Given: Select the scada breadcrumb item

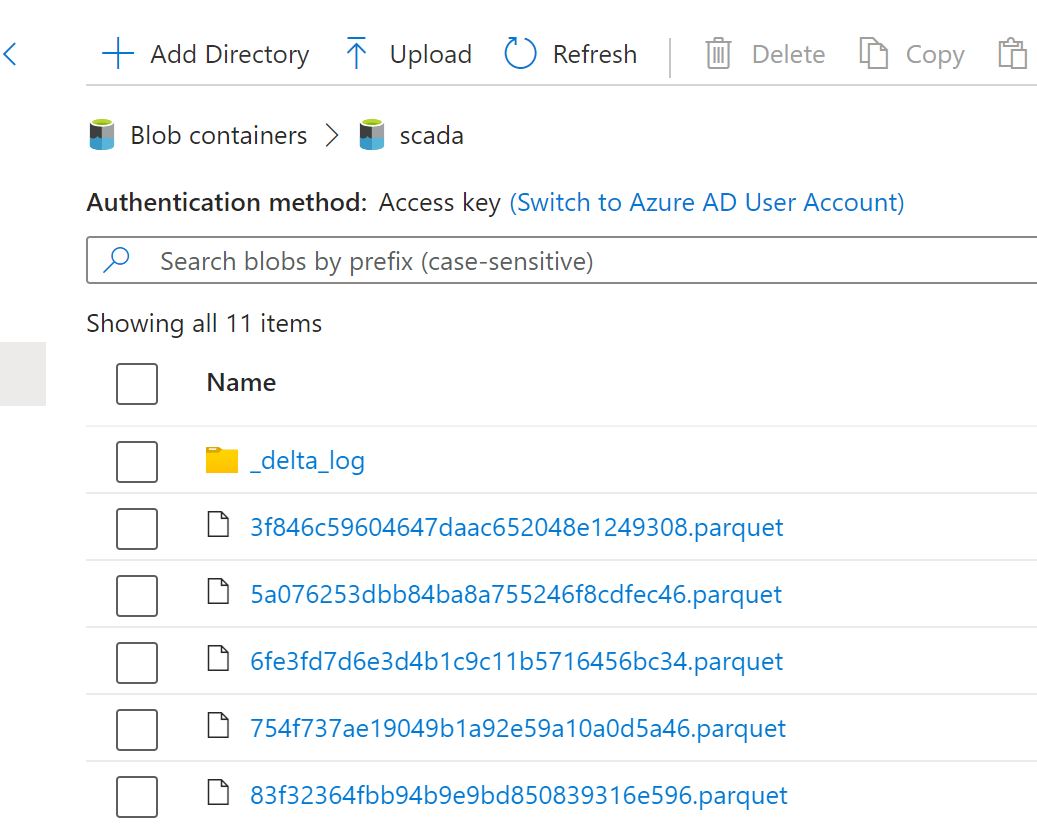Looking at the screenshot, I should (x=431, y=135).
